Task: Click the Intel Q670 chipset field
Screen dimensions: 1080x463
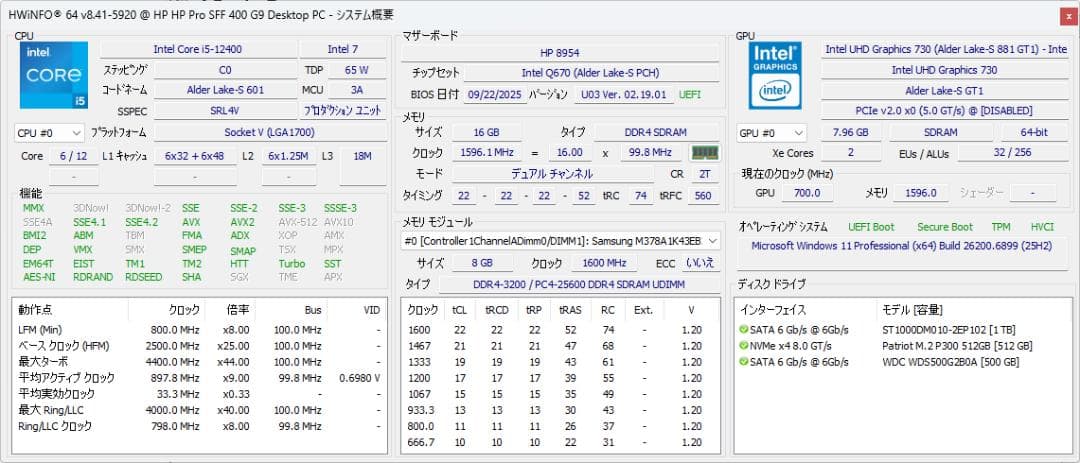Action: tap(591, 73)
